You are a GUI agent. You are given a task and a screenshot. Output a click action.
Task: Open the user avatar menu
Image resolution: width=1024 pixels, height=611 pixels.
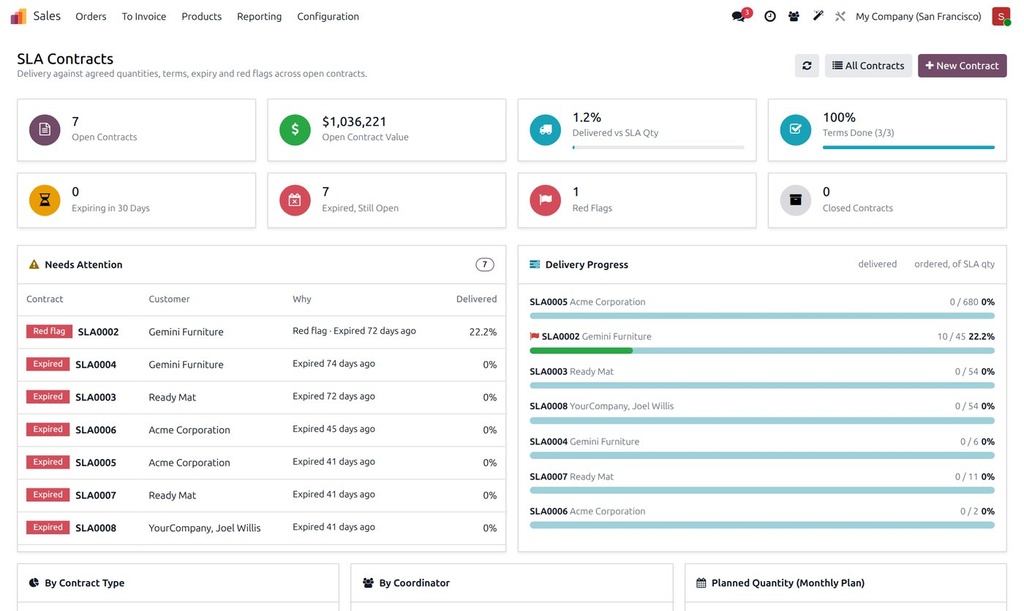click(1000, 16)
